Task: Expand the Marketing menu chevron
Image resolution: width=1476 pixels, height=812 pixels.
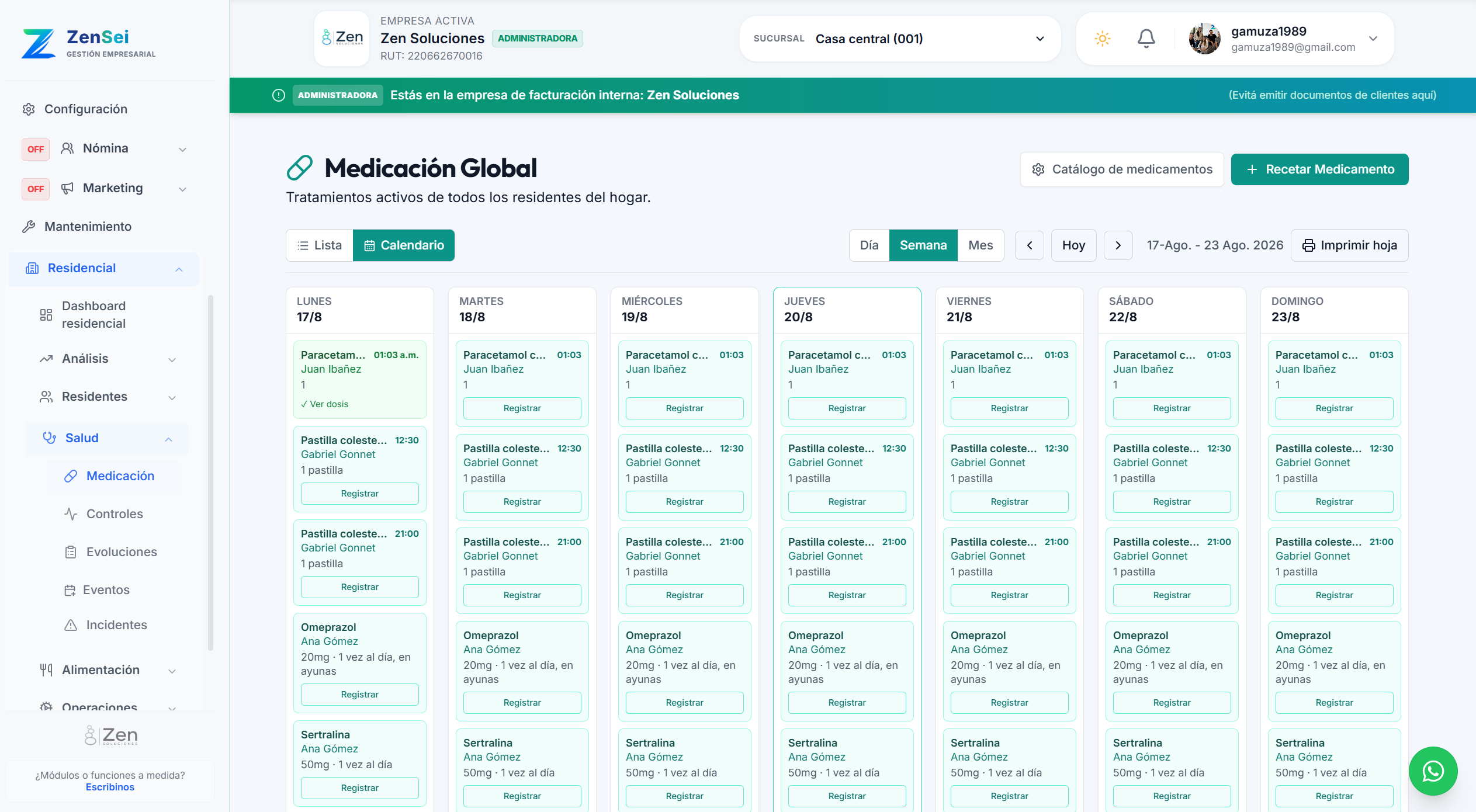Action: [182, 189]
